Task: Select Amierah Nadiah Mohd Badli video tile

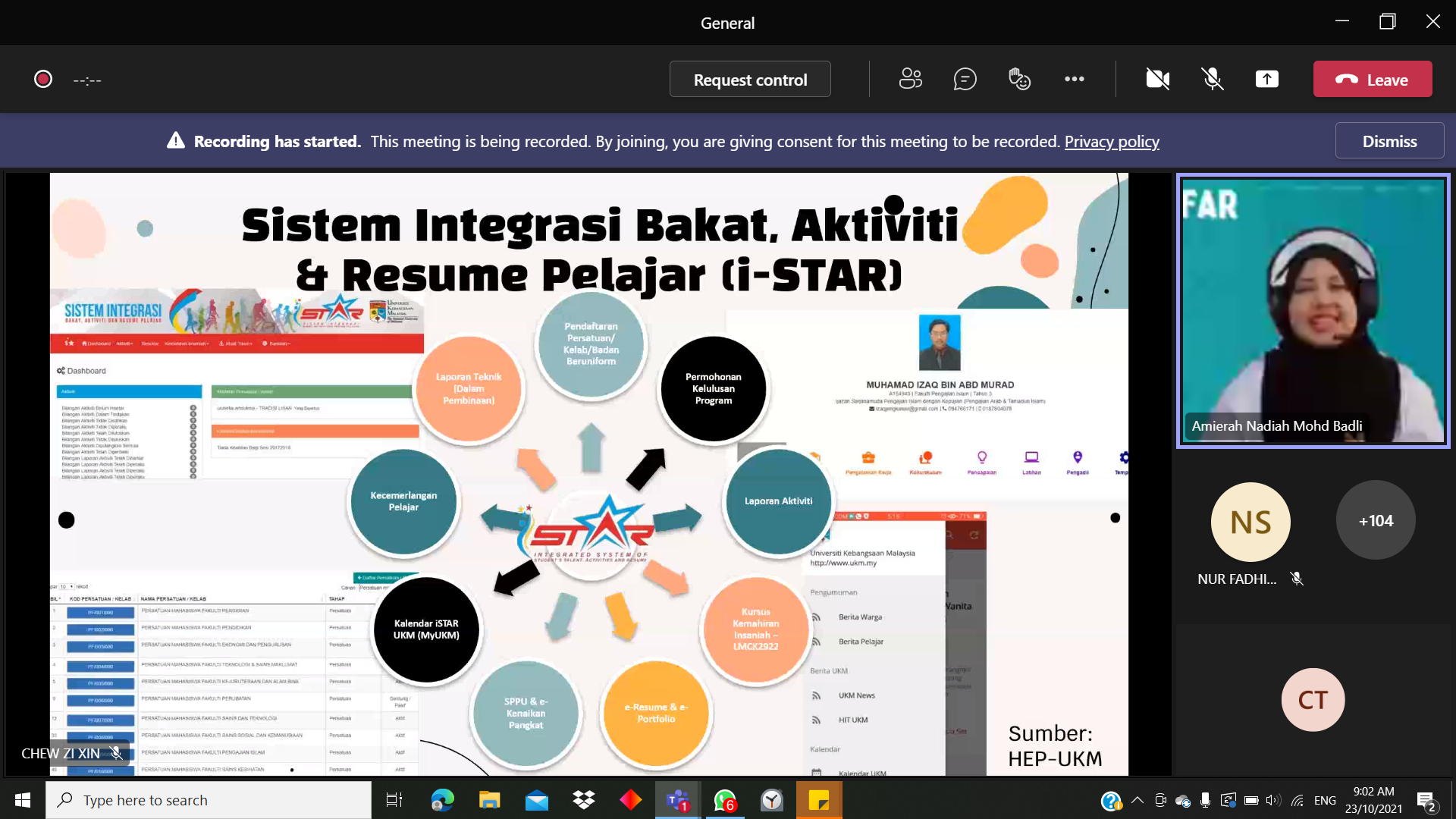Action: pyautogui.click(x=1313, y=311)
